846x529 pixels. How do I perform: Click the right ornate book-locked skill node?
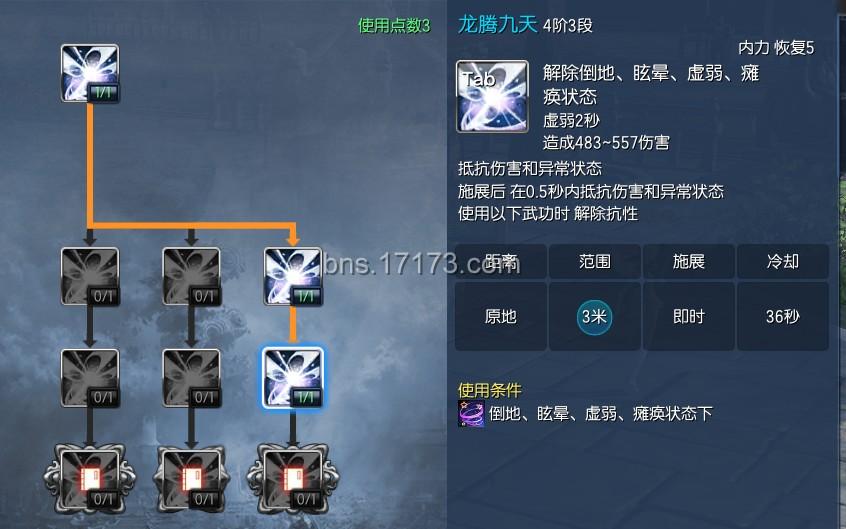pos(293,479)
